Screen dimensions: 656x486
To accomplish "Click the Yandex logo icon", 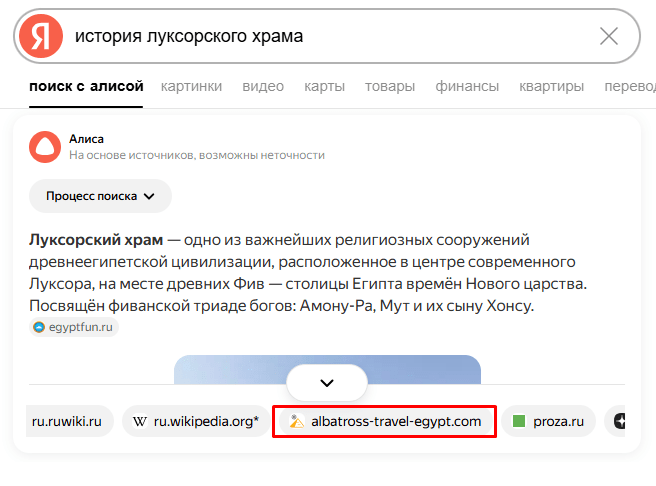I will coord(40,36).
